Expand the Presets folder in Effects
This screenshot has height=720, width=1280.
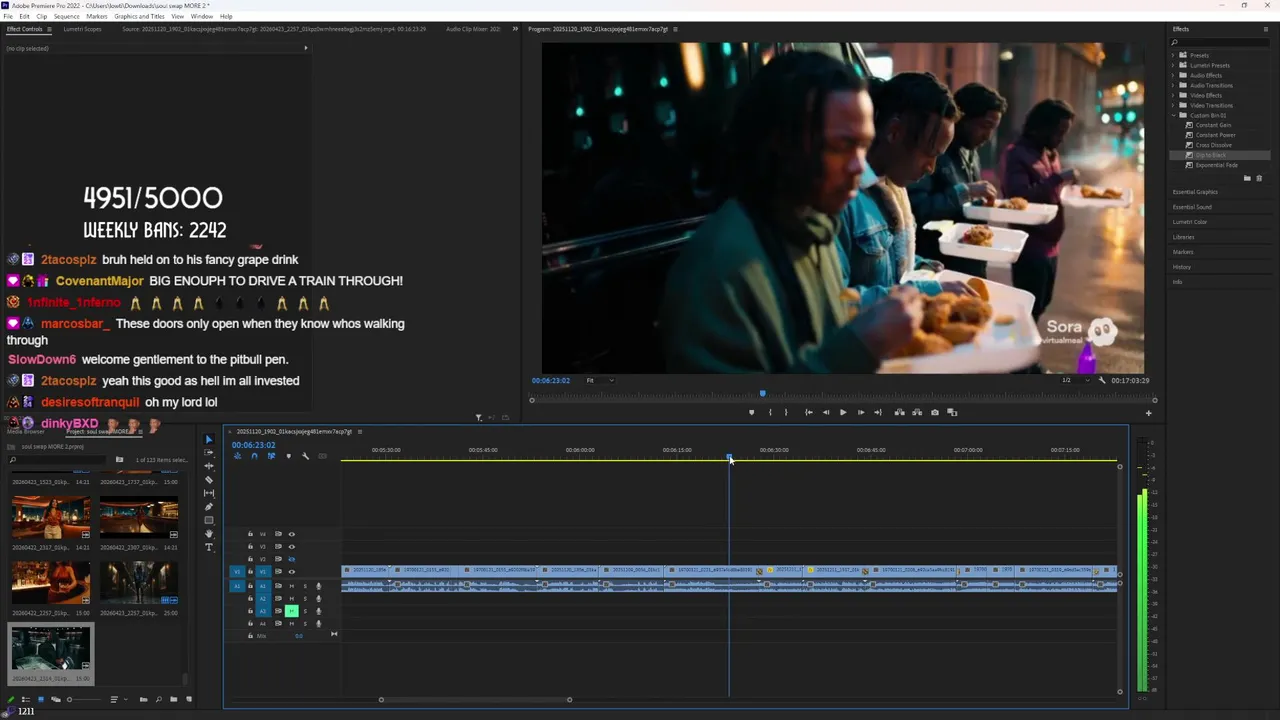click(1173, 55)
